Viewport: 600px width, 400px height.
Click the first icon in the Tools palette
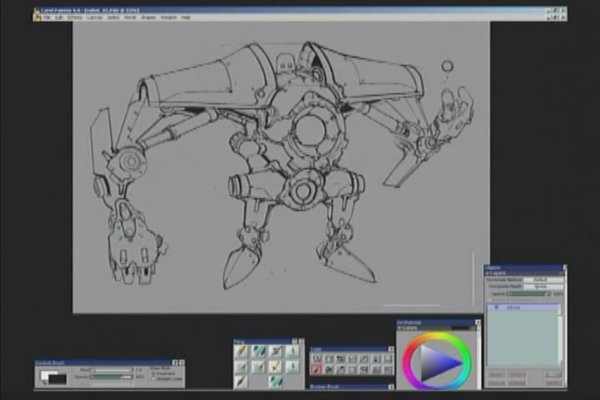(x=316, y=358)
